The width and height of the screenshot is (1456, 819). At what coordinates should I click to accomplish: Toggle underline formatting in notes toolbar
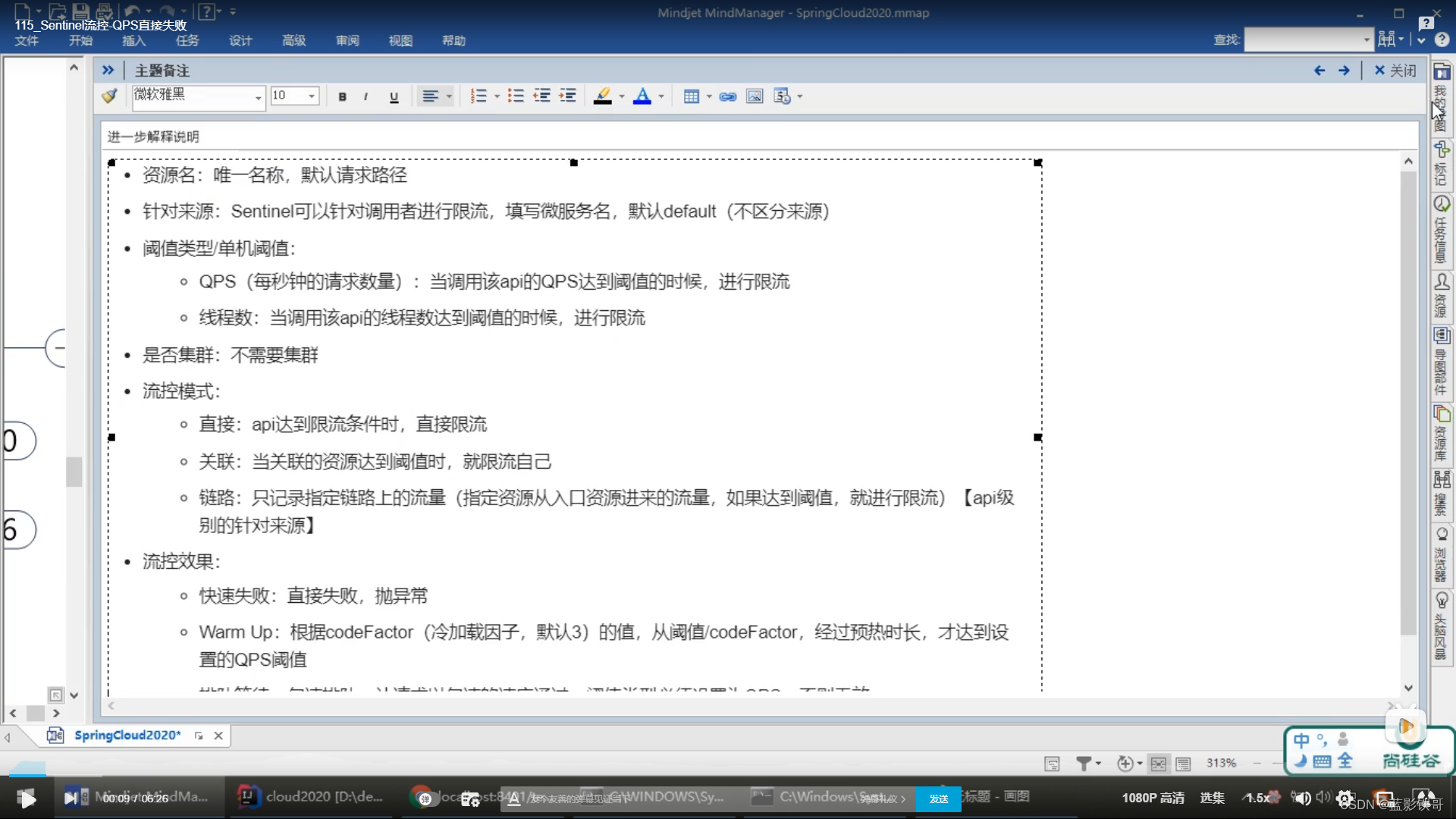point(394,96)
